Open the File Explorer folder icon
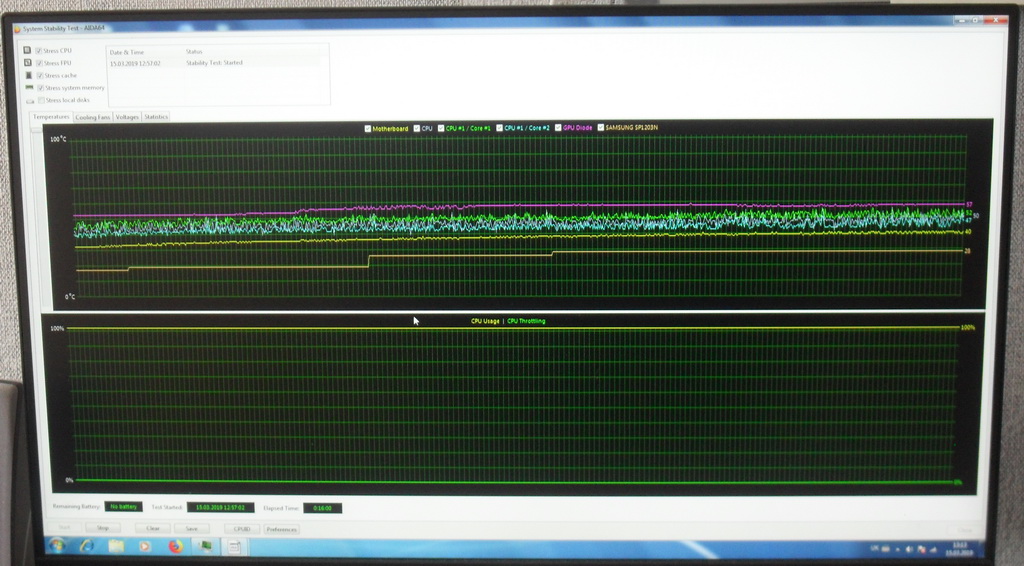The height and width of the screenshot is (566, 1024). [116, 546]
